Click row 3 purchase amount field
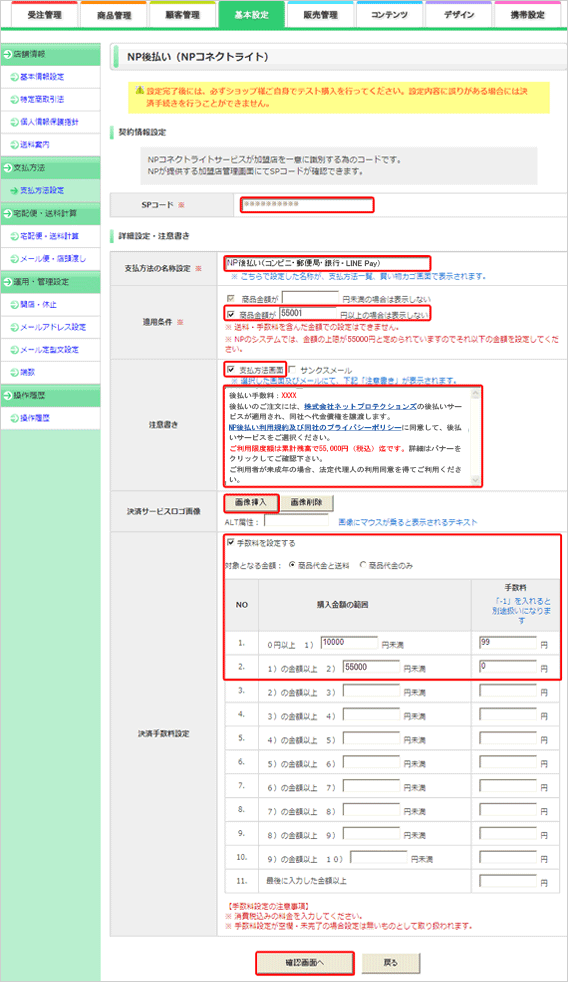Image resolution: width=568 pixels, height=982 pixels. 371,691
